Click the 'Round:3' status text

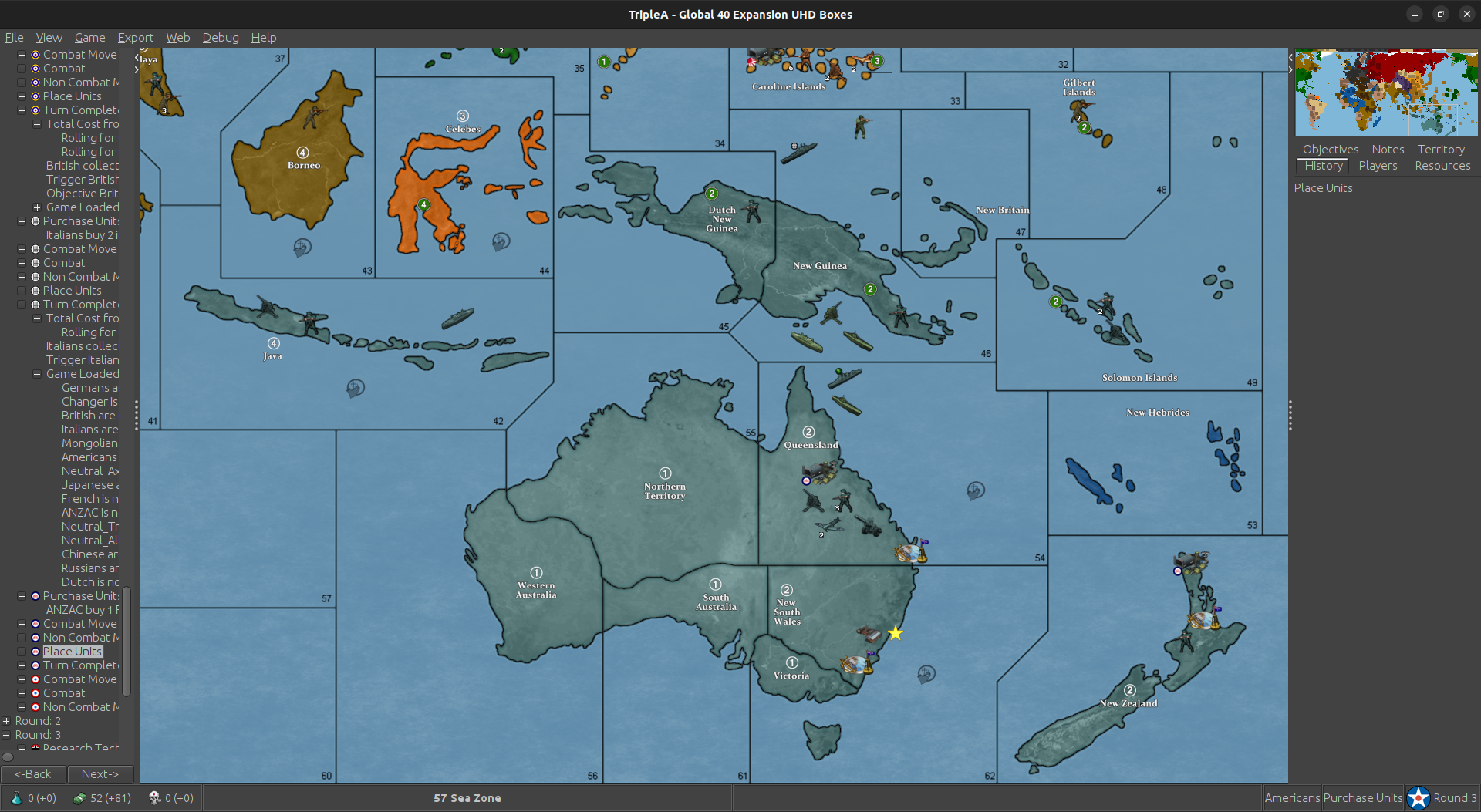pos(1455,798)
